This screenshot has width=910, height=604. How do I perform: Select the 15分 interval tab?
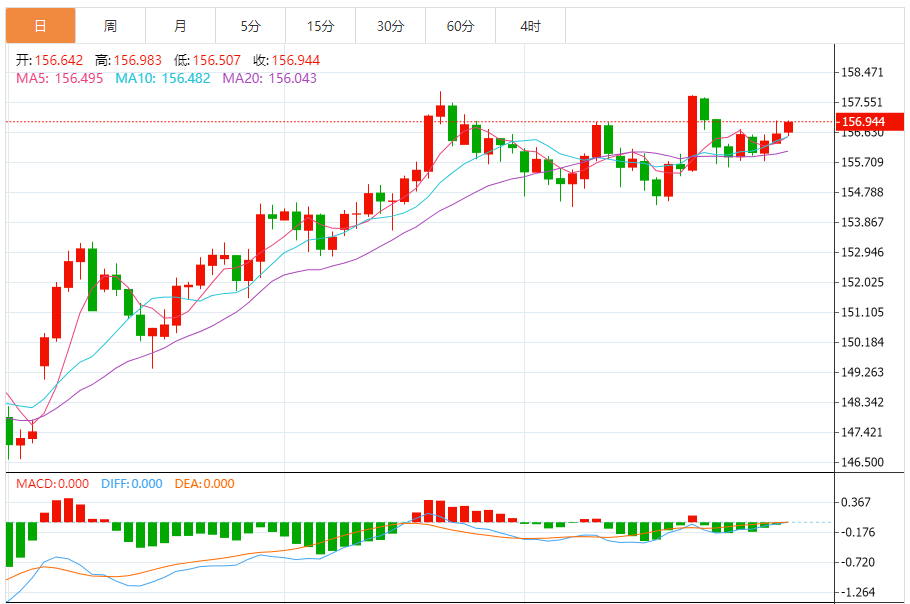tap(320, 25)
